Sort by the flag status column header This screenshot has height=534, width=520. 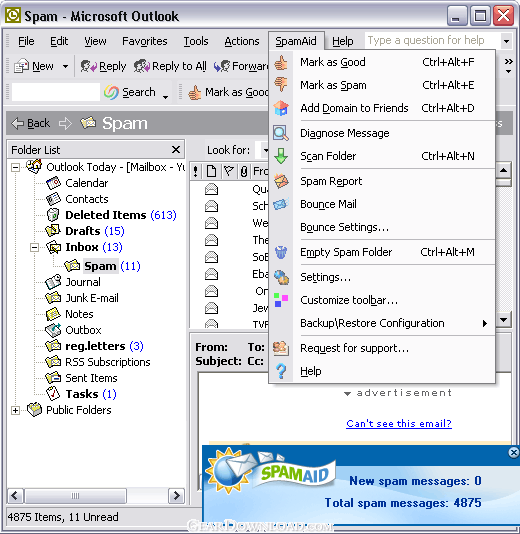[228, 171]
